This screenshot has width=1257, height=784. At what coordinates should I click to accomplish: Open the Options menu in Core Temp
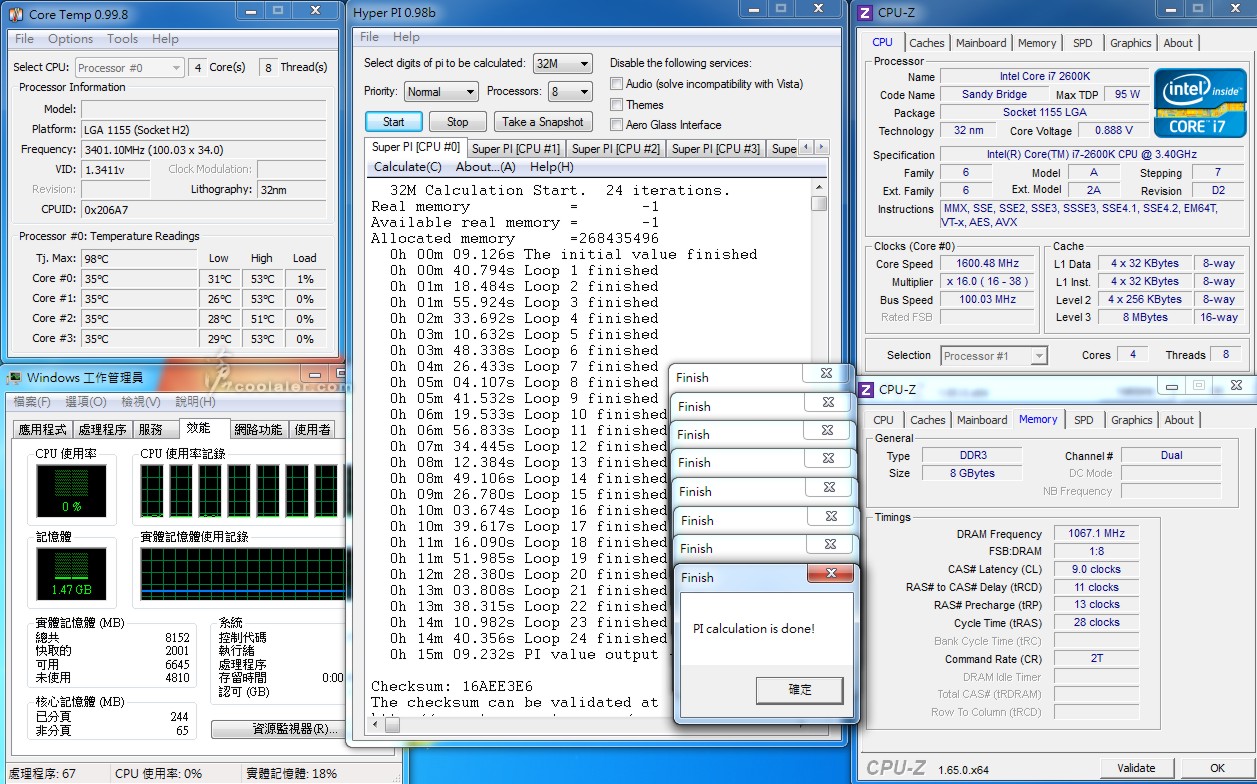pyautogui.click(x=71, y=39)
